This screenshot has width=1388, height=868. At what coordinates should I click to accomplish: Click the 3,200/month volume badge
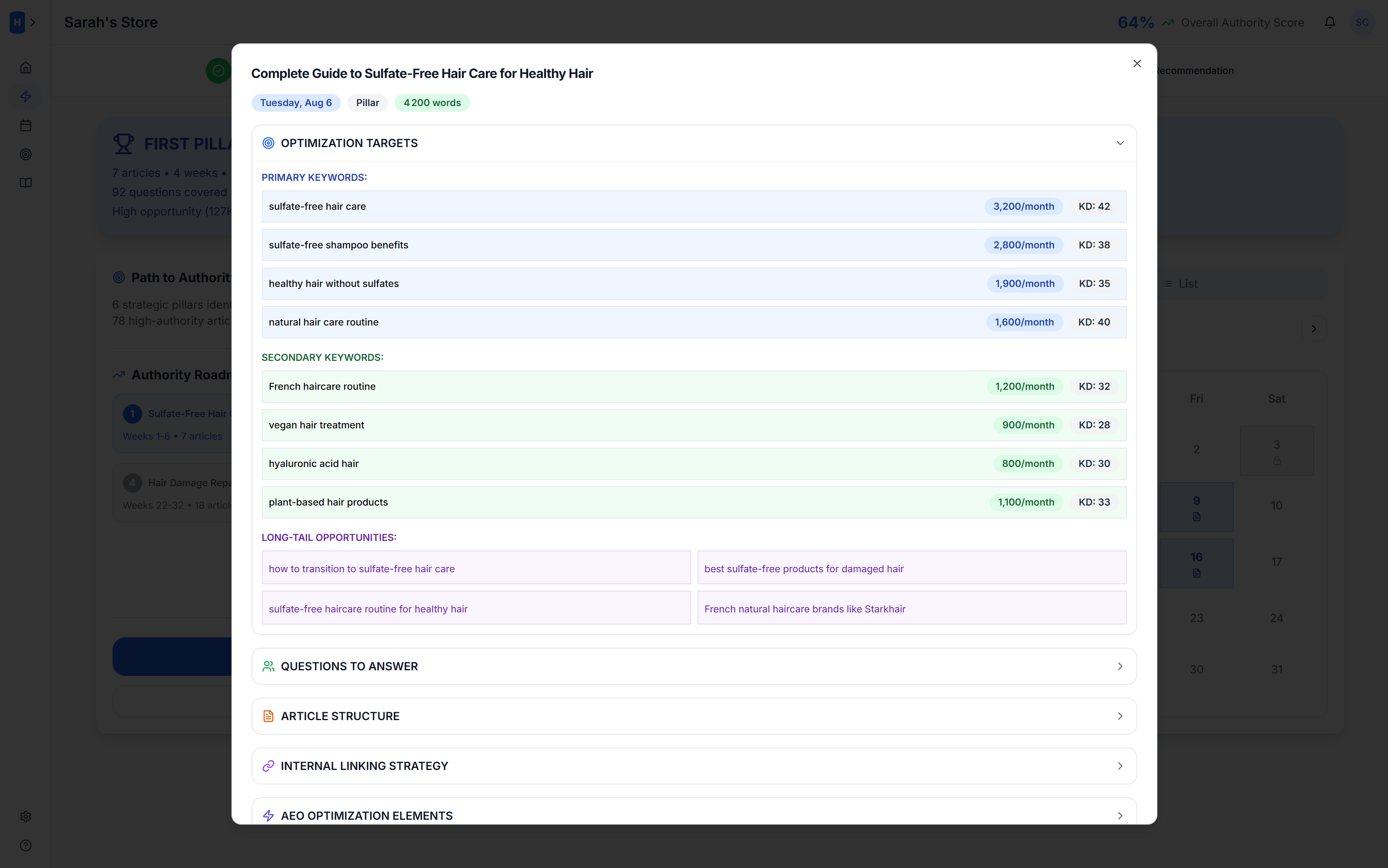(1024, 207)
